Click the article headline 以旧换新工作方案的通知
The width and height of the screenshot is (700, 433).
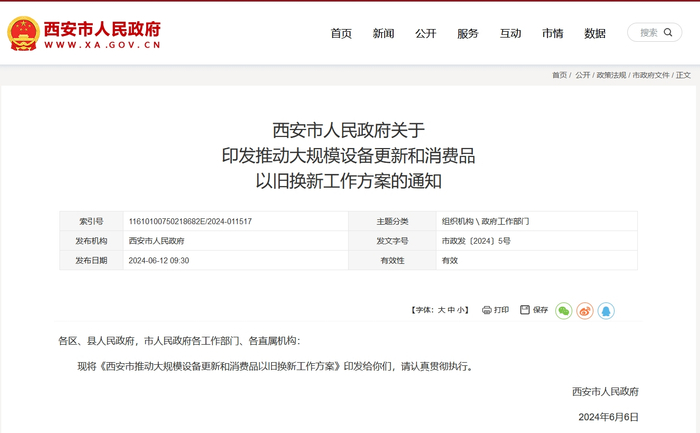tap(349, 181)
